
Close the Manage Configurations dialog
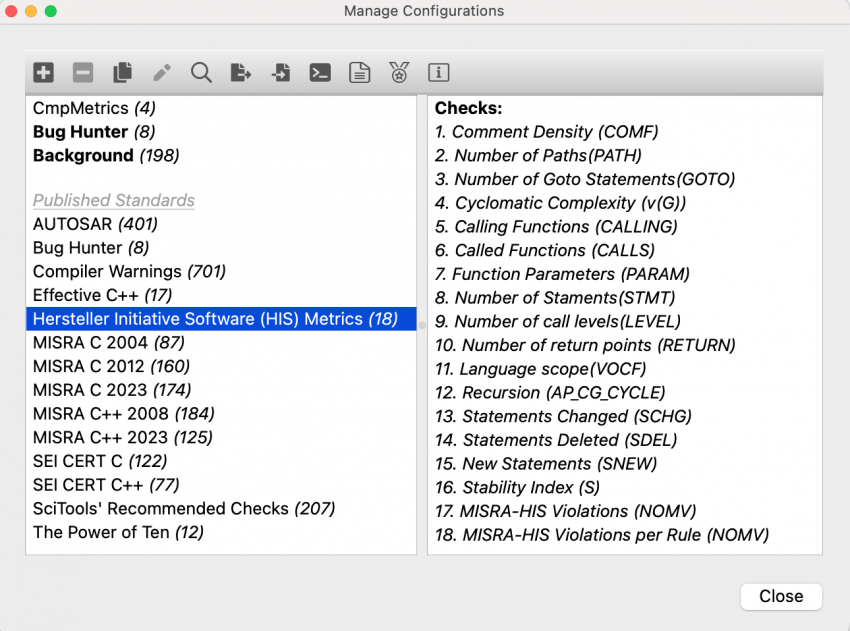pyautogui.click(x=781, y=596)
